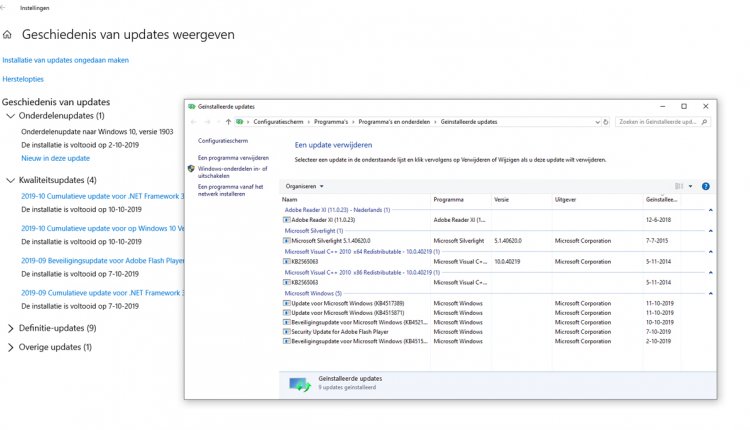Click the Microsoft Silverlight (1) group header
The image size is (750, 430).
pyautogui.click(x=314, y=231)
